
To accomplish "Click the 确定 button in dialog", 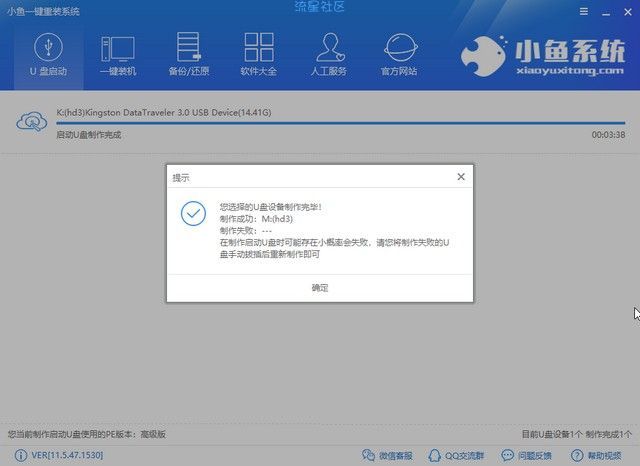I will pos(320,288).
